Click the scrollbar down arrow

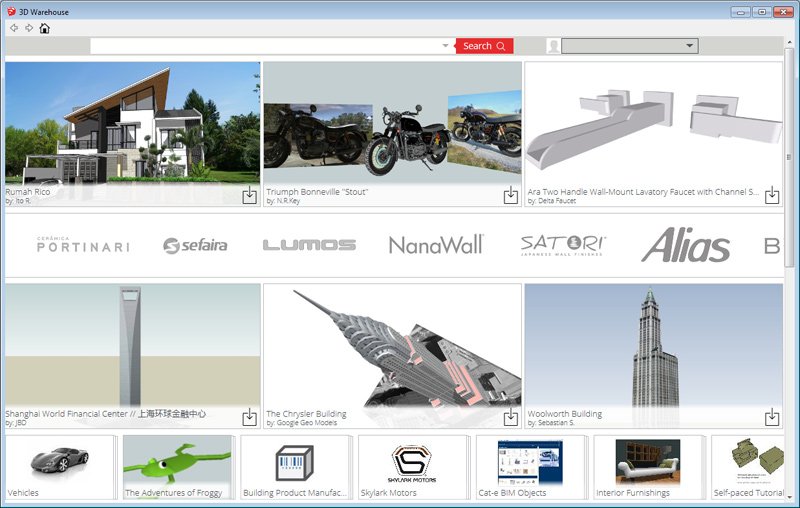click(x=789, y=496)
